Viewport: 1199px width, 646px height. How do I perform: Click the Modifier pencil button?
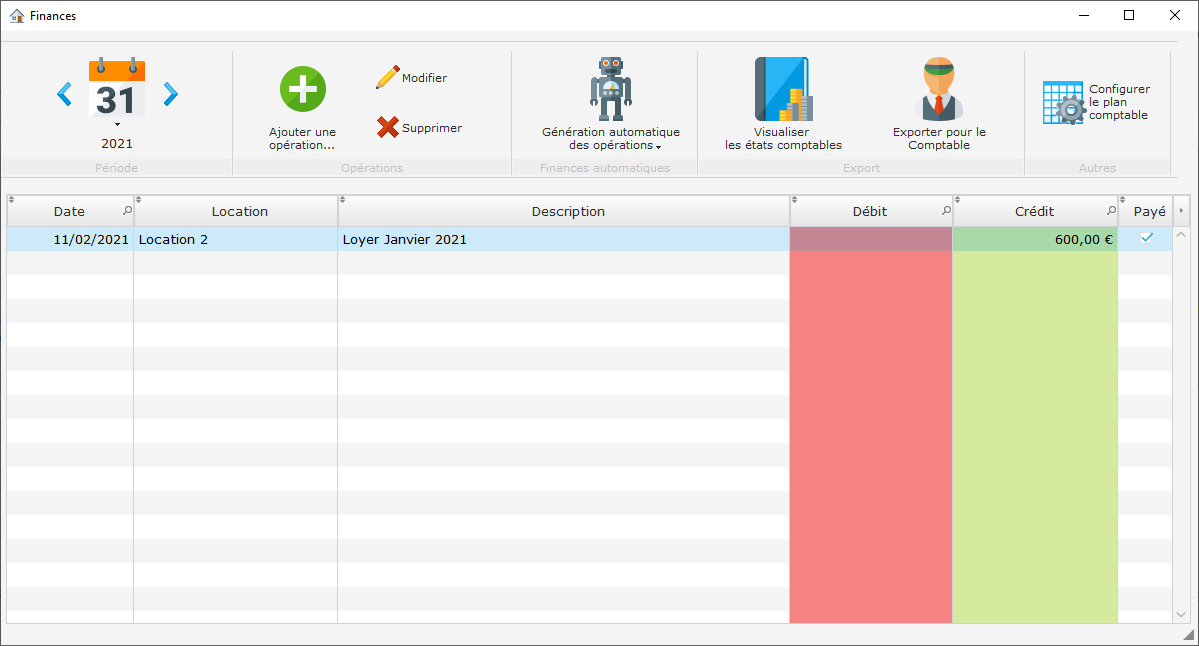[411, 77]
